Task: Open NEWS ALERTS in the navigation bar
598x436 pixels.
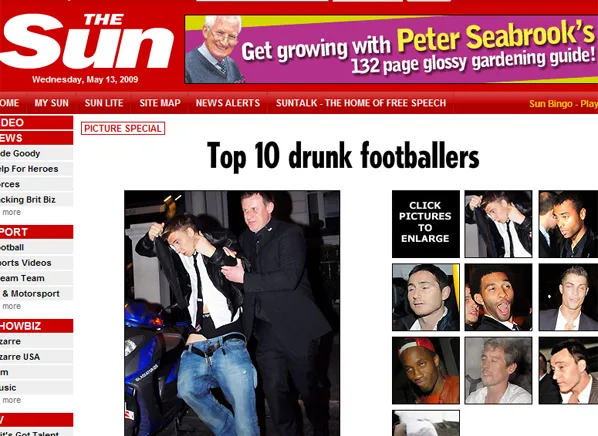Action: tap(228, 103)
